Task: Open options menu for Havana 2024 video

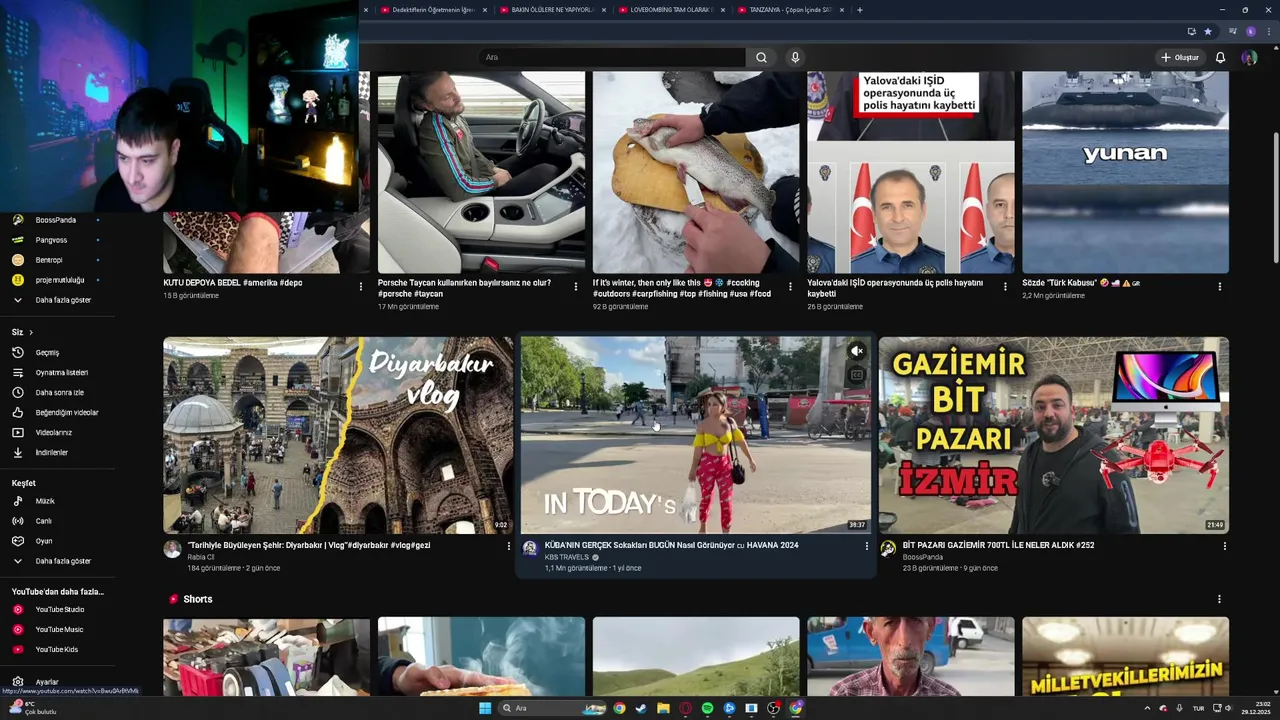Action: (866, 546)
